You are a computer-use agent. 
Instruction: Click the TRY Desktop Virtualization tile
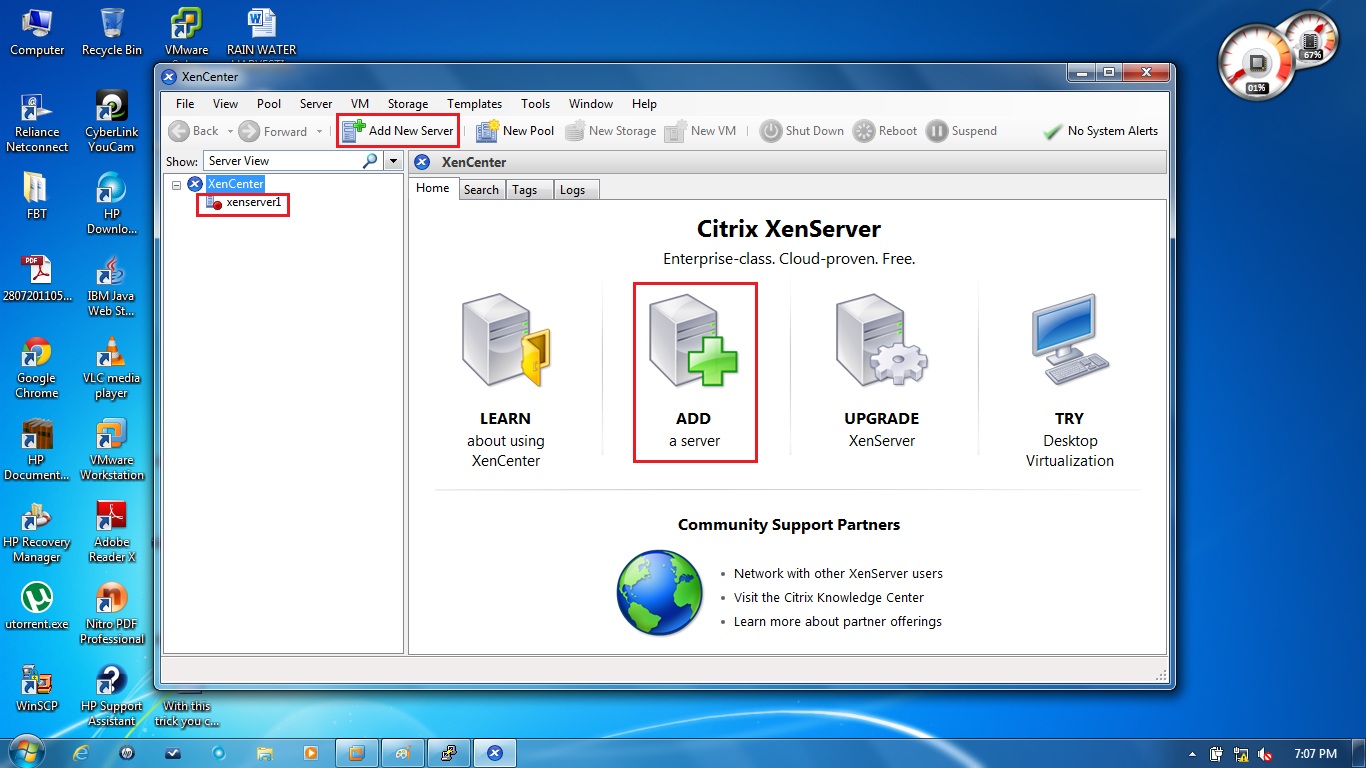(x=1070, y=382)
